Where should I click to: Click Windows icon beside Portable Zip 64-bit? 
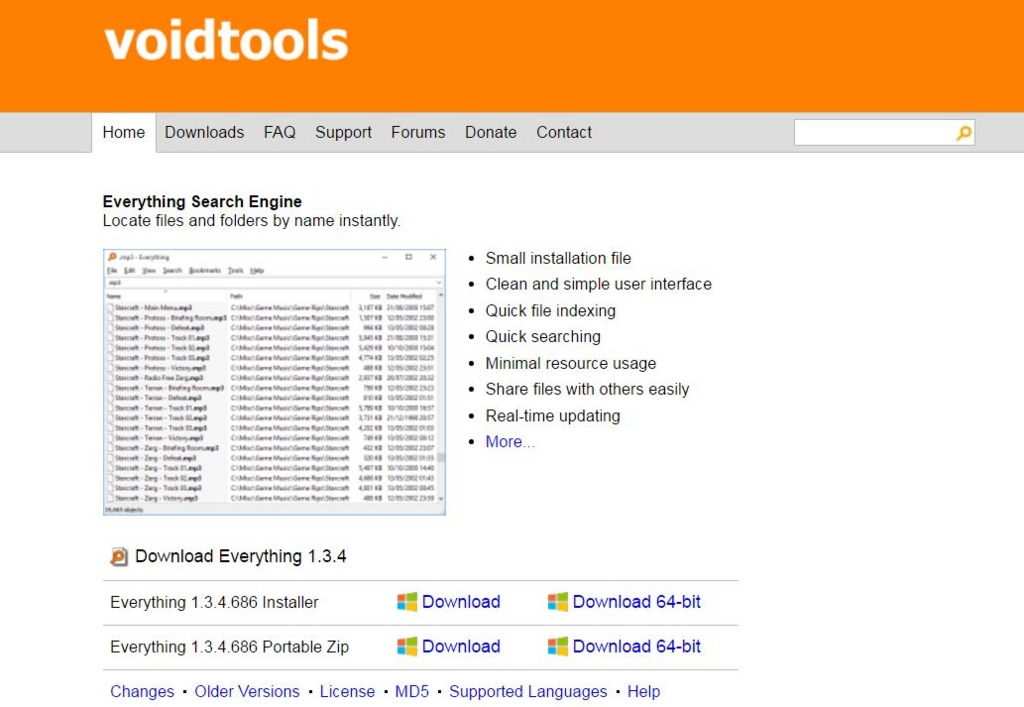click(x=558, y=646)
